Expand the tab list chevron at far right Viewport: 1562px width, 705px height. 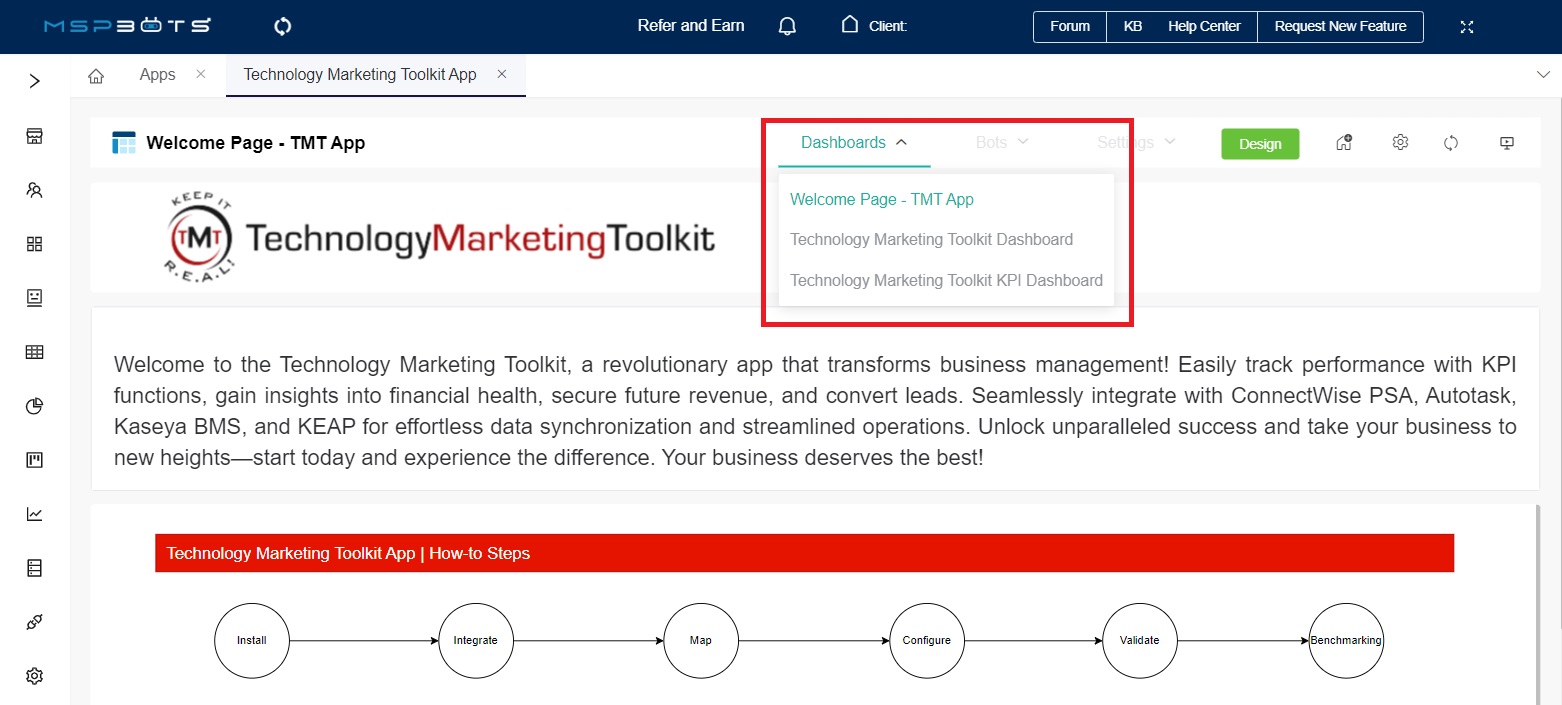tap(1541, 75)
